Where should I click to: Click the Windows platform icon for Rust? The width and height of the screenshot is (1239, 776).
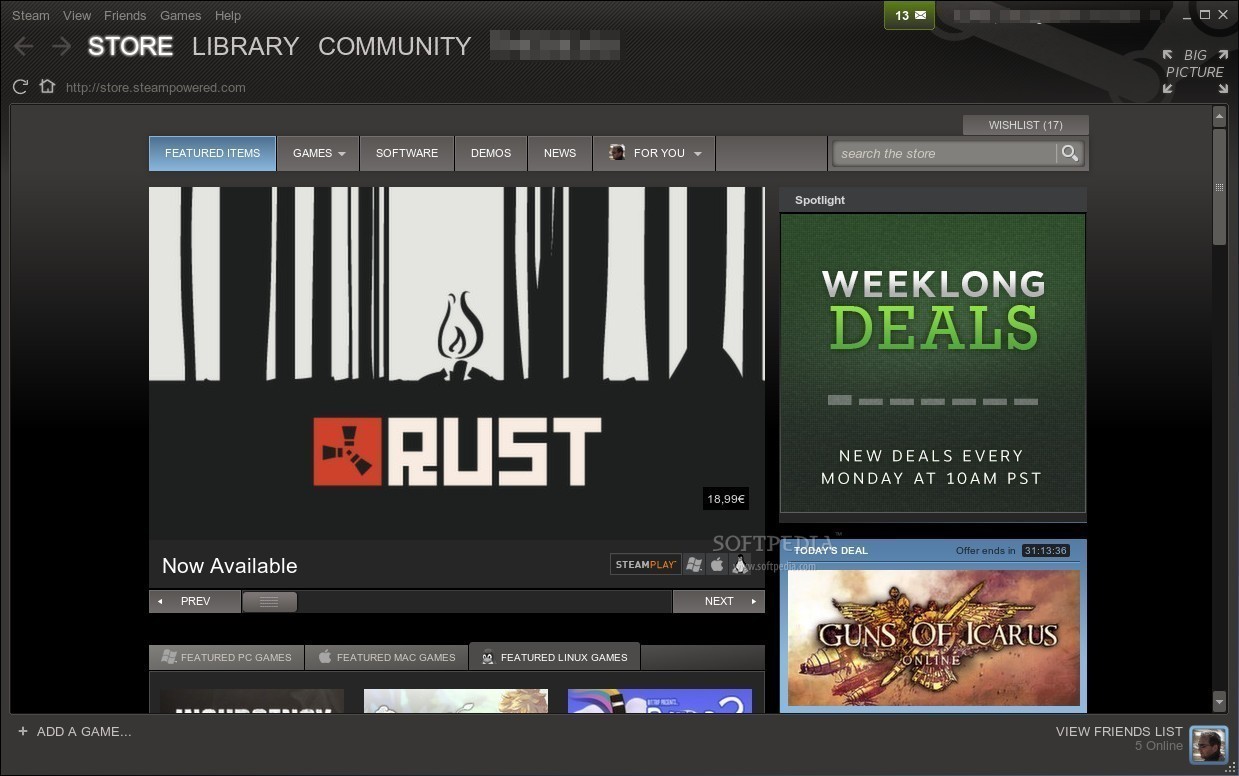pyautogui.click(x=694, y=565)
